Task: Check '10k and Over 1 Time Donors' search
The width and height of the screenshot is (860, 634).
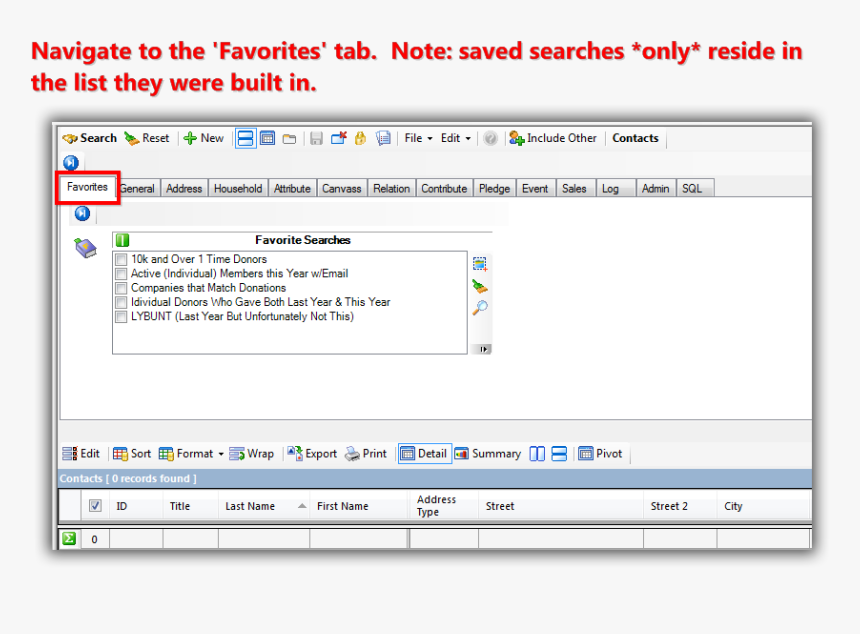Action: click(121, 259)
